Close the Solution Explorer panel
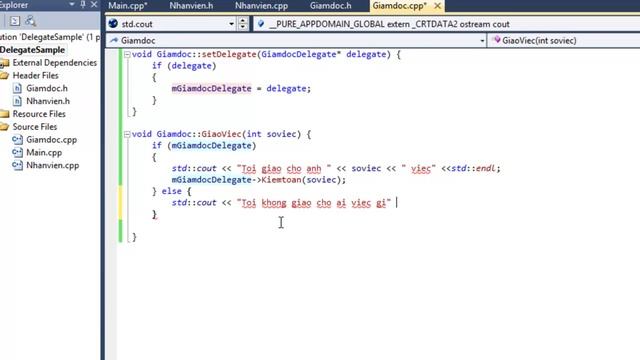The width and height of the screenshot is (640, 360). (x=94, y=4)
